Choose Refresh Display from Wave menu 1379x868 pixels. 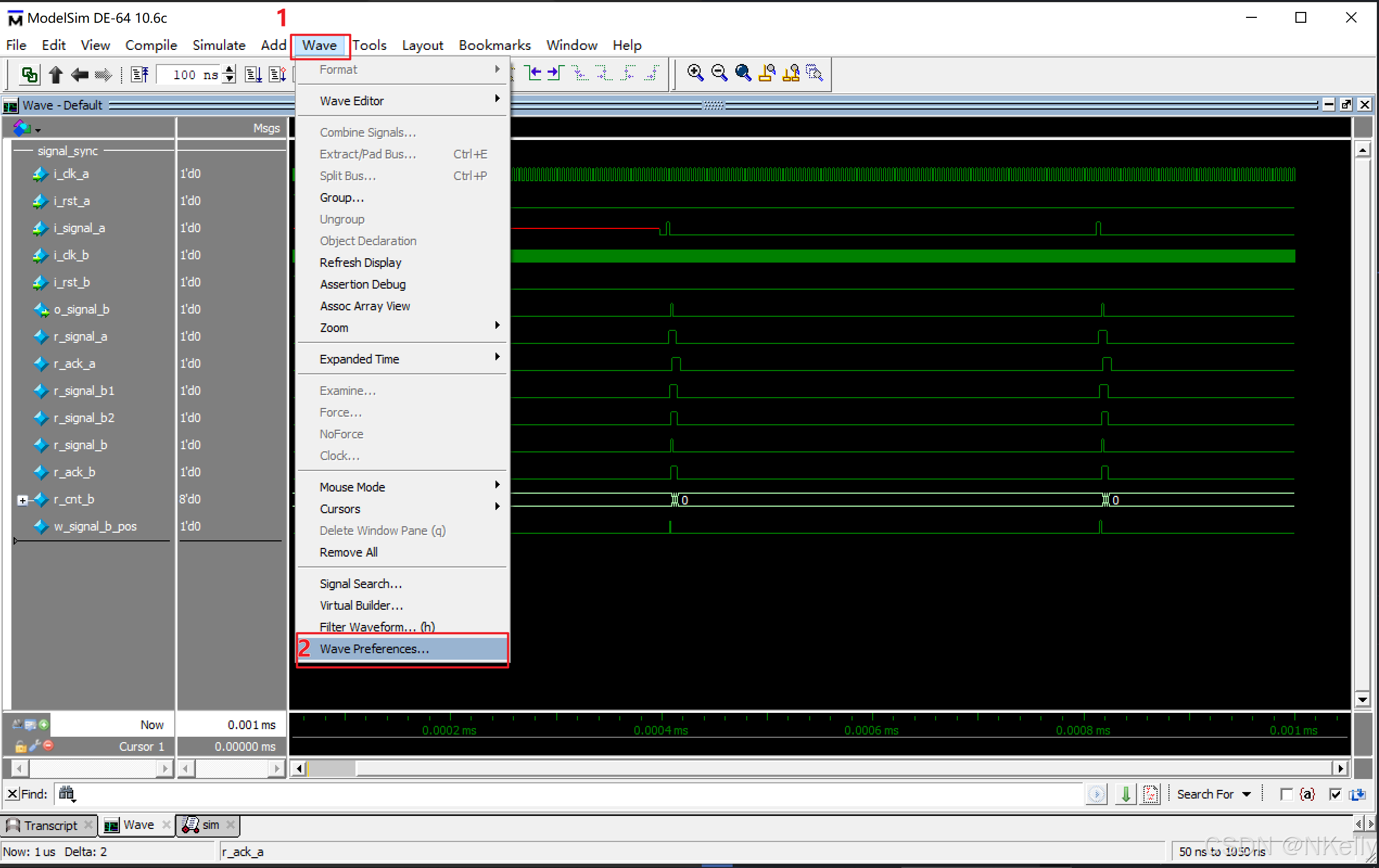(360, 262)
